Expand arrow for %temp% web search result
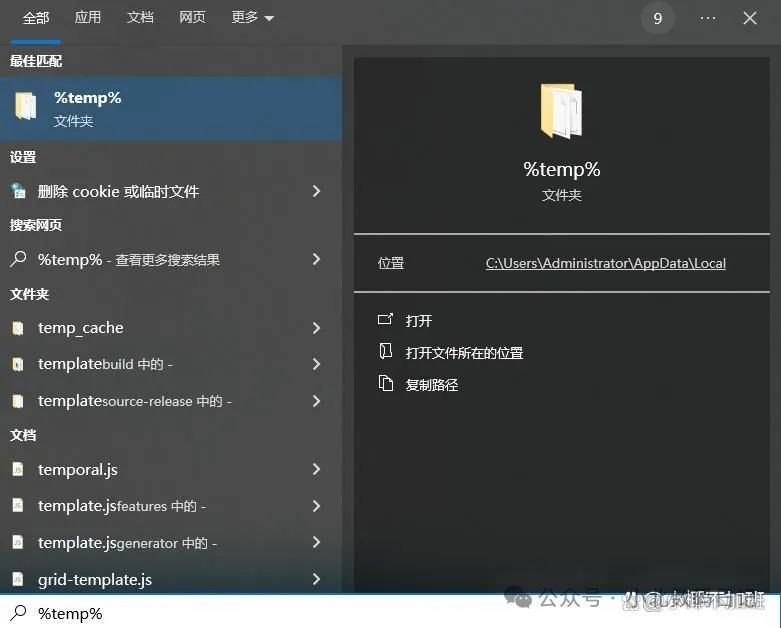The width and height of the screenshot is (781, 628). [x=316, y=259]
